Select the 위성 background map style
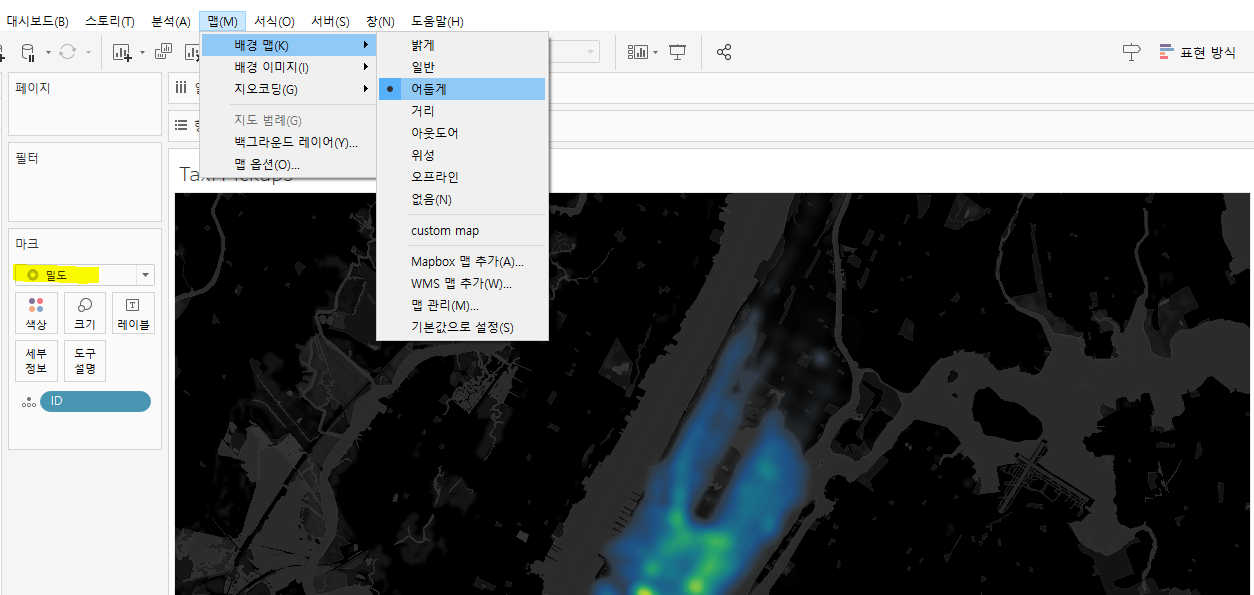 point(462,155)
